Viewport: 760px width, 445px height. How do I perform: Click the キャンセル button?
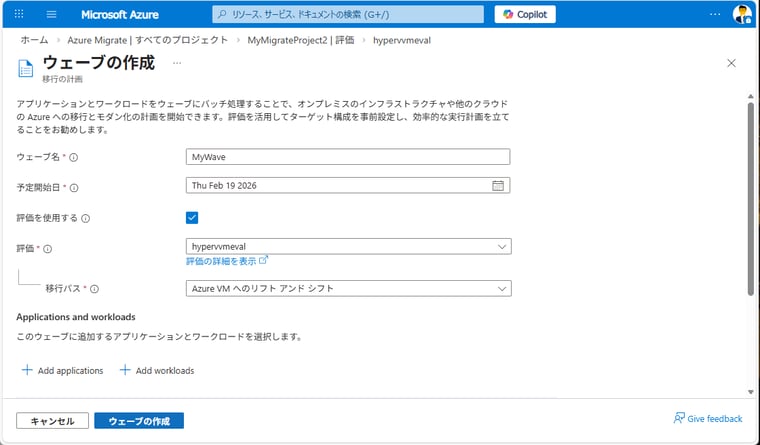pos(52,421)
